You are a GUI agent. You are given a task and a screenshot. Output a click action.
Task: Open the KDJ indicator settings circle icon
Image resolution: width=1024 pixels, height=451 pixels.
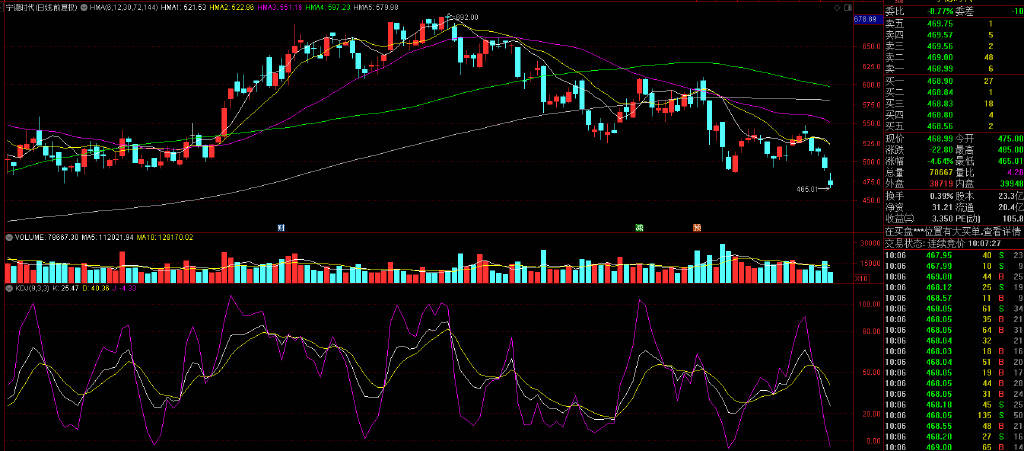coord(9,288)
